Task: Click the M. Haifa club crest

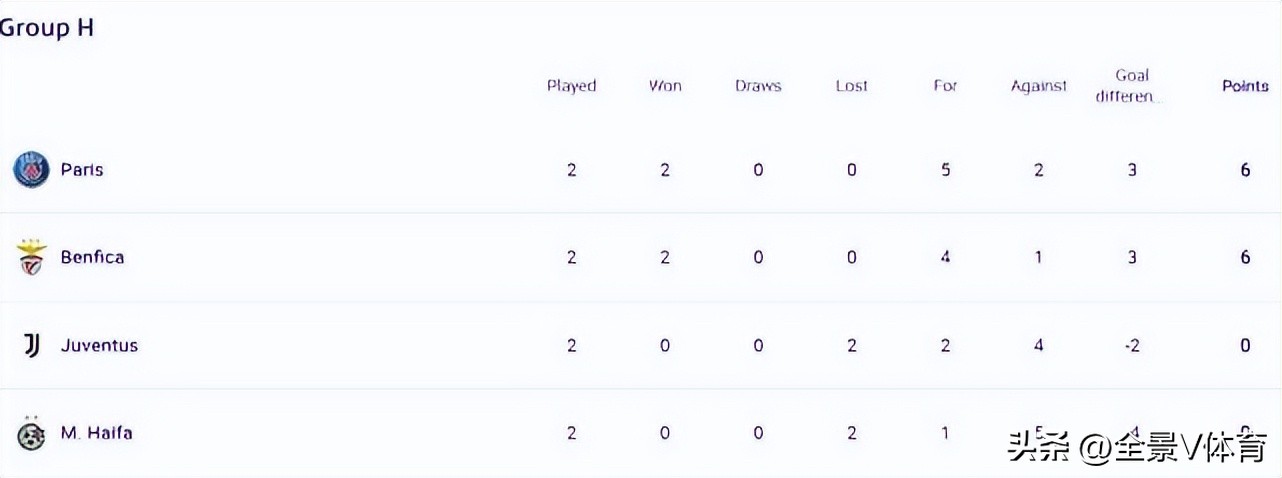Action: [31, 434]
